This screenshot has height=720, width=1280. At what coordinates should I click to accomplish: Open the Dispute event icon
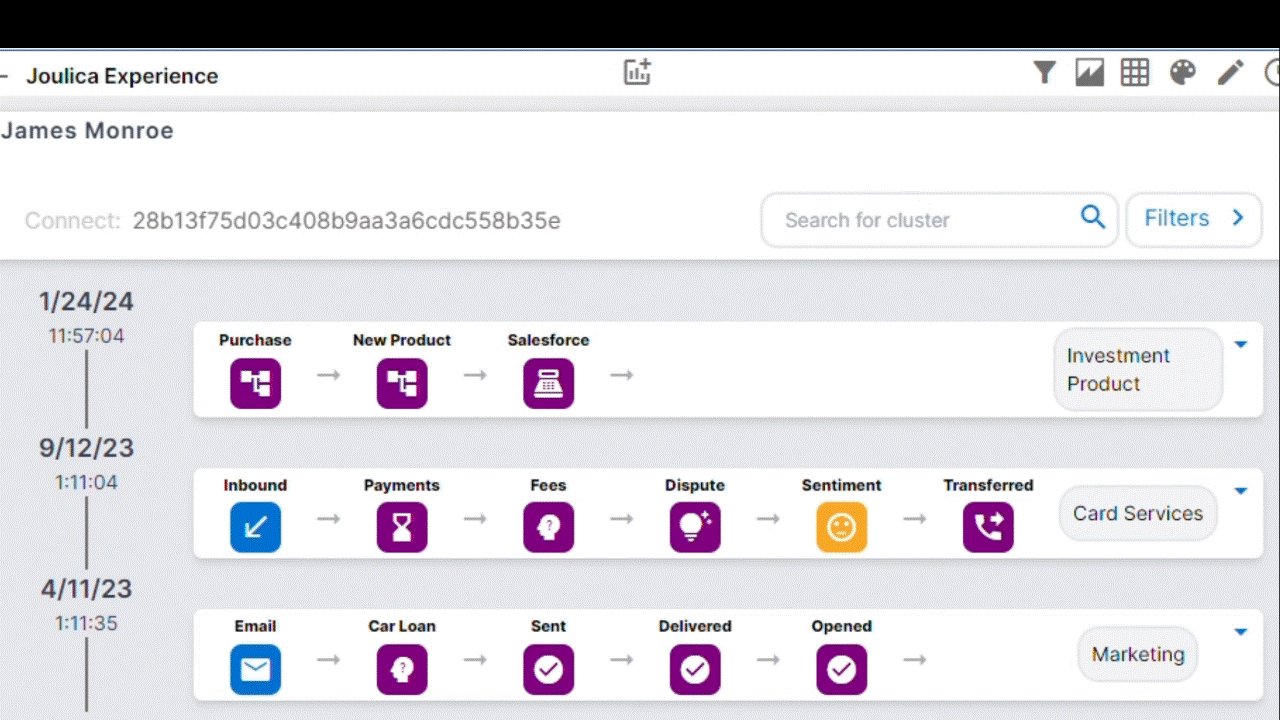tap(695, 527)
